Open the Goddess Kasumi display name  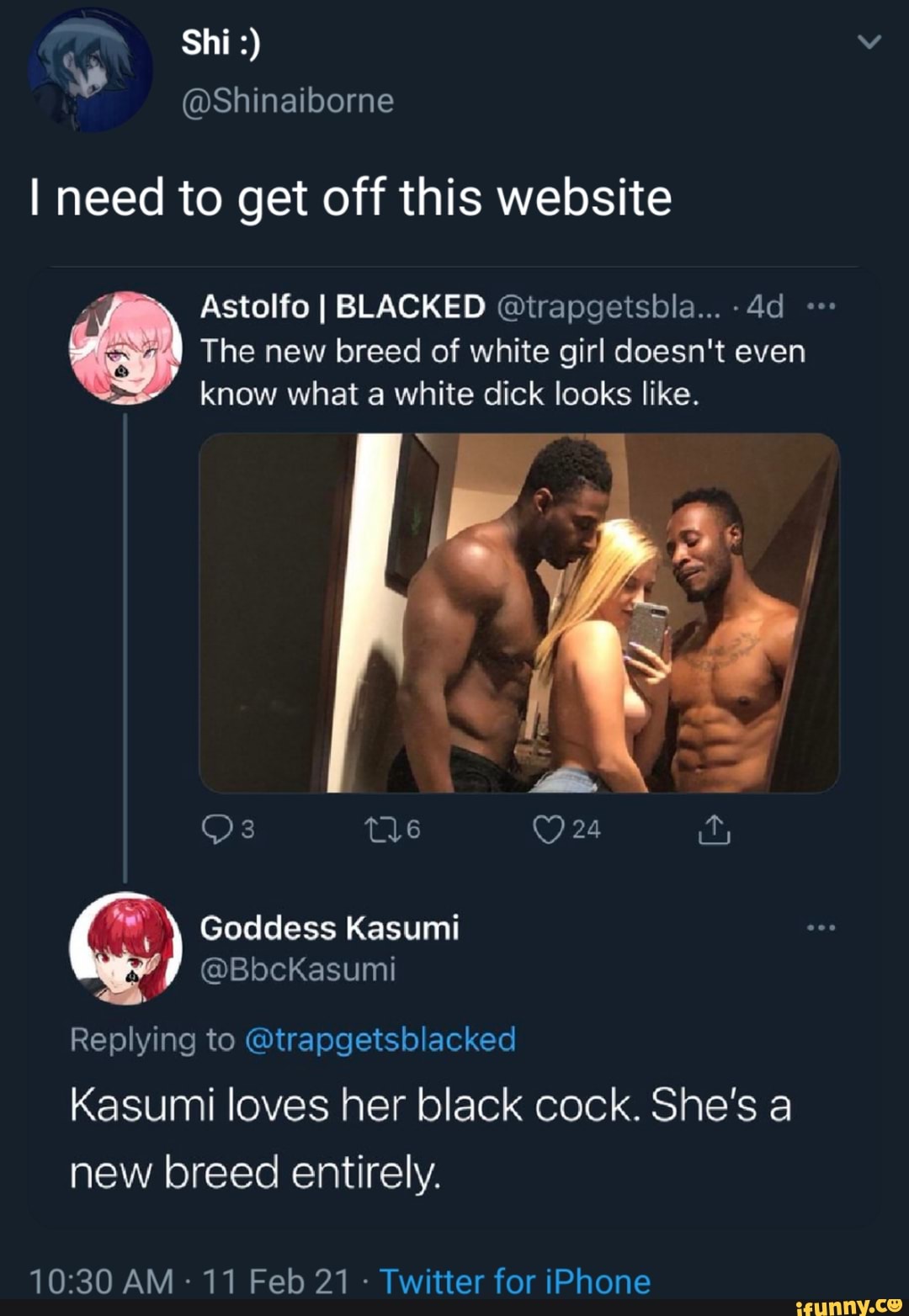click(x=329, y=928)
